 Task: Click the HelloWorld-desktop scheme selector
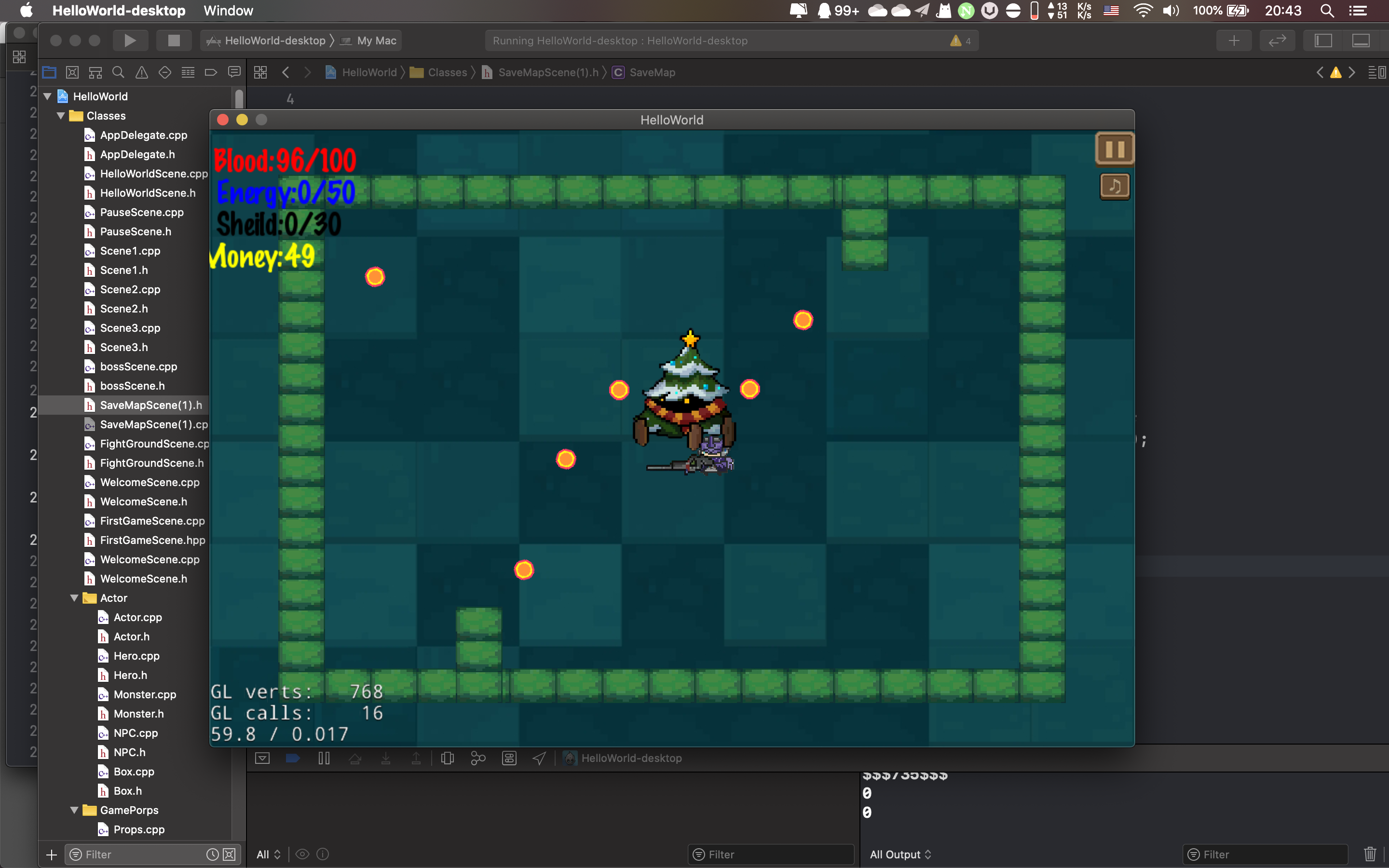tap(274, 41)
